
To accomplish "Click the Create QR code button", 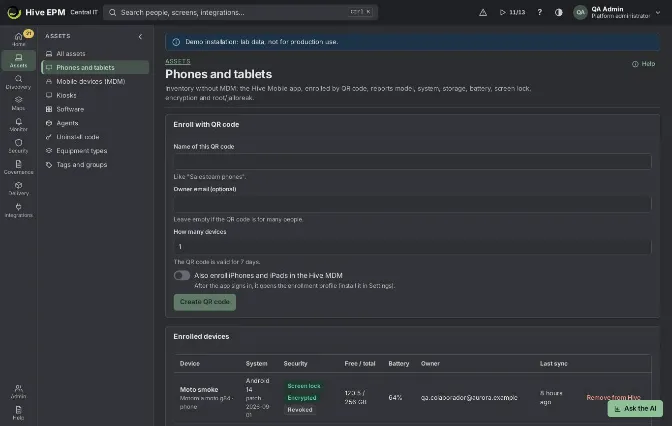I will [204, 302].
